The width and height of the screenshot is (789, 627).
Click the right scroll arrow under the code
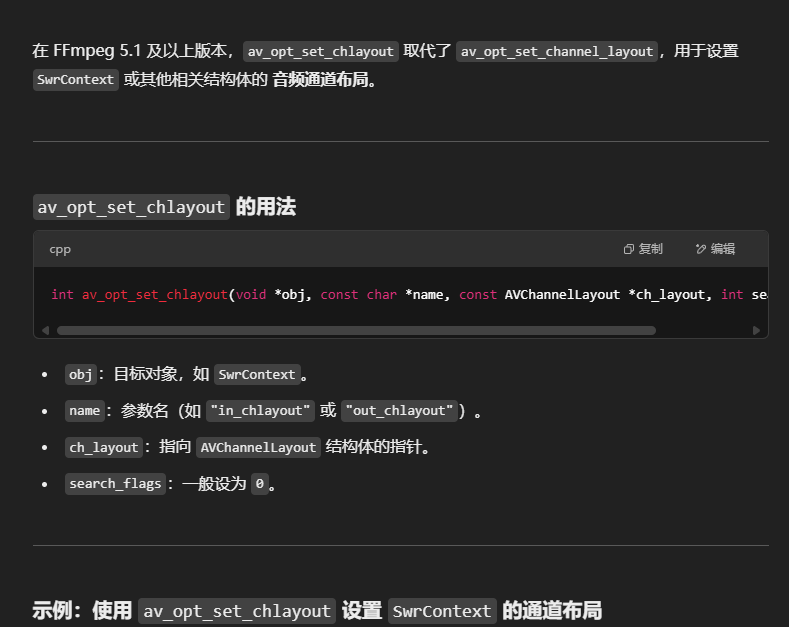coord(757,330)
